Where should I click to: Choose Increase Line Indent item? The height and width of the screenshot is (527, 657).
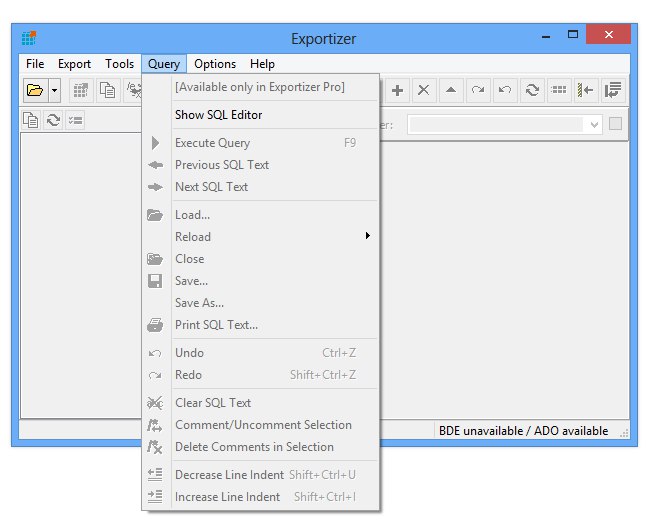coord(261,497)
